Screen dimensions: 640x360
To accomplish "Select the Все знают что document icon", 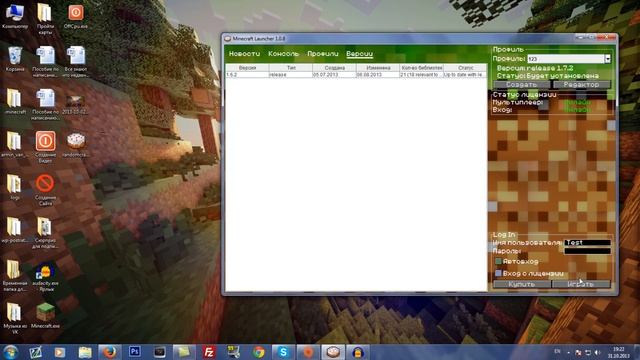I will point(76,61).
